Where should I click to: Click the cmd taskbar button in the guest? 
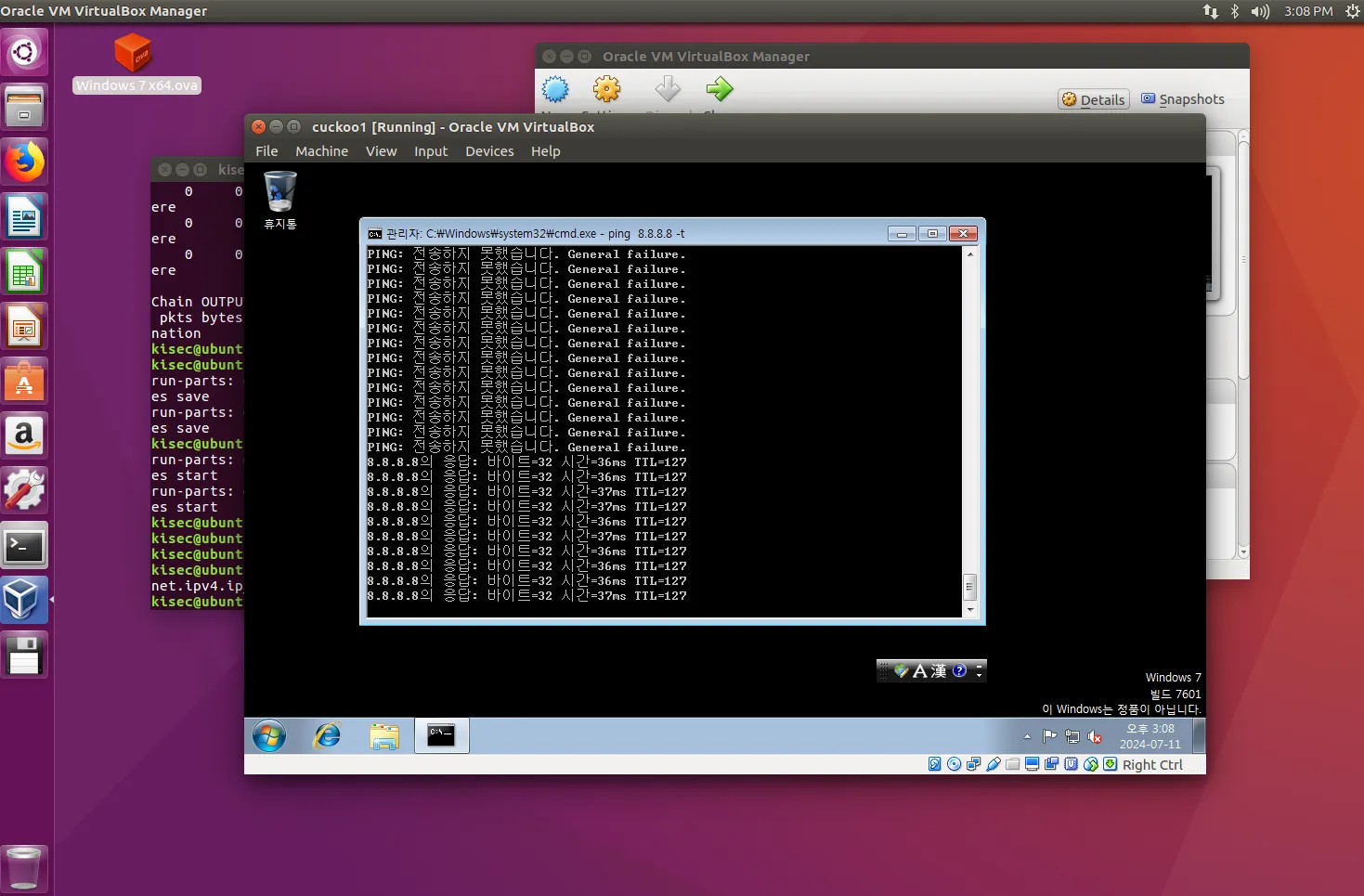tap(441, 736)
